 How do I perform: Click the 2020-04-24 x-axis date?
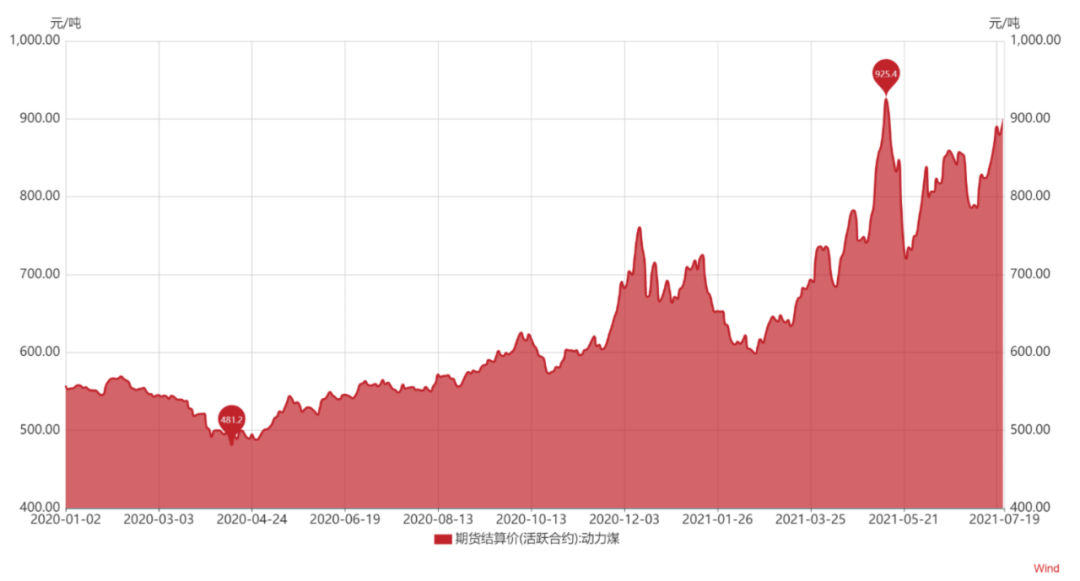coord(252,520)
